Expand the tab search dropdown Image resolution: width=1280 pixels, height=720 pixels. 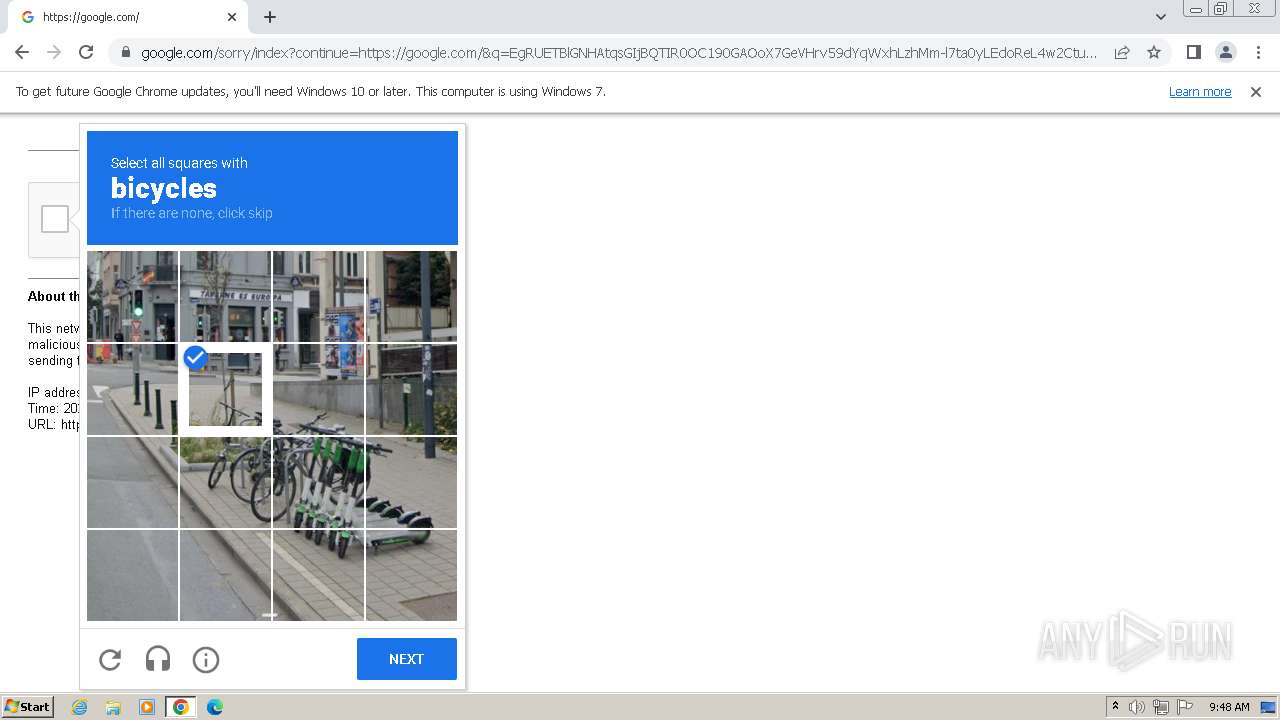coord(1160,17)
